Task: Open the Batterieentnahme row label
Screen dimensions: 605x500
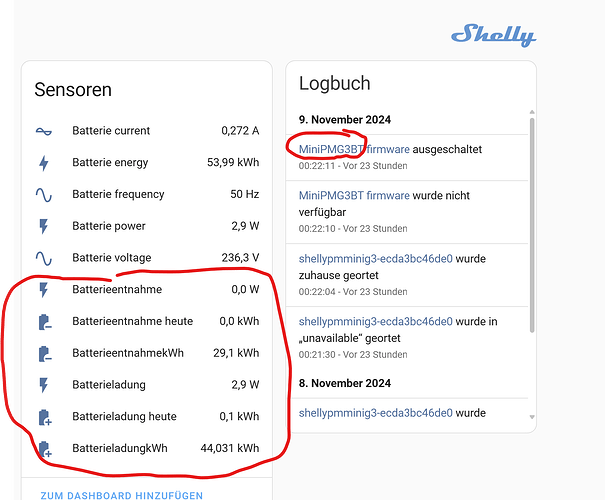Action: 117,289
